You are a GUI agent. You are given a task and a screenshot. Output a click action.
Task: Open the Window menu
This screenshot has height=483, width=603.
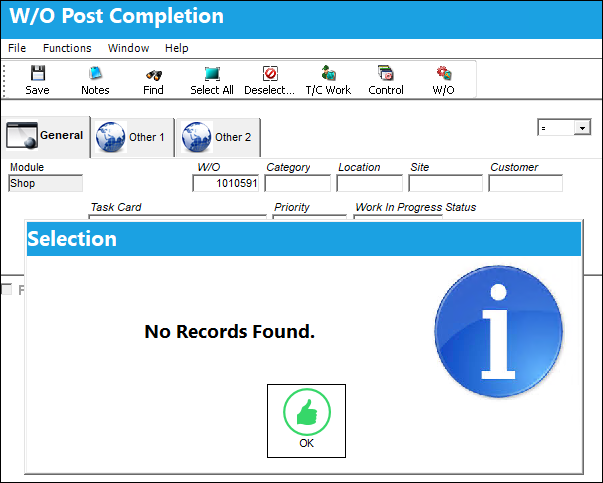click(x=128, y=48)
